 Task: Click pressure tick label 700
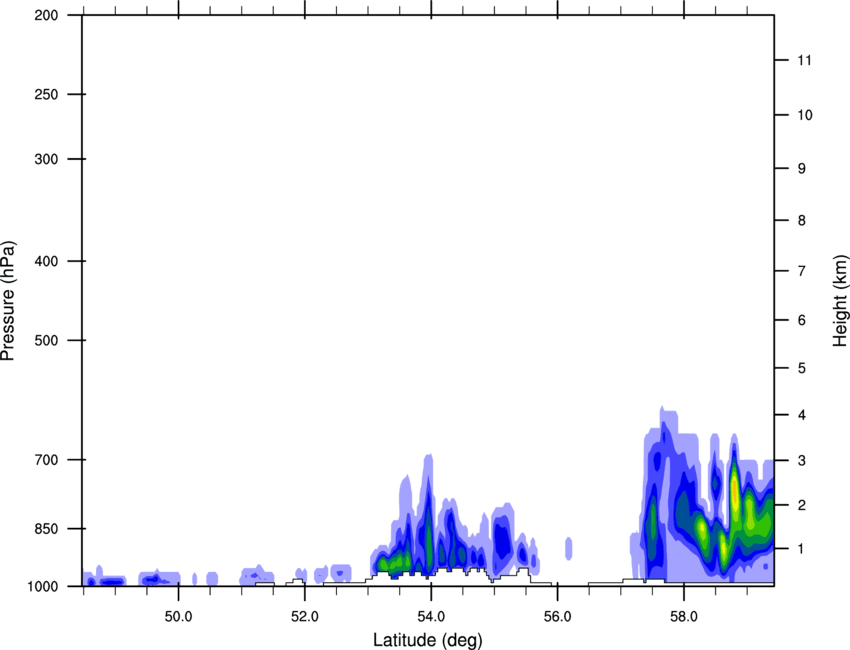point(46,460)
